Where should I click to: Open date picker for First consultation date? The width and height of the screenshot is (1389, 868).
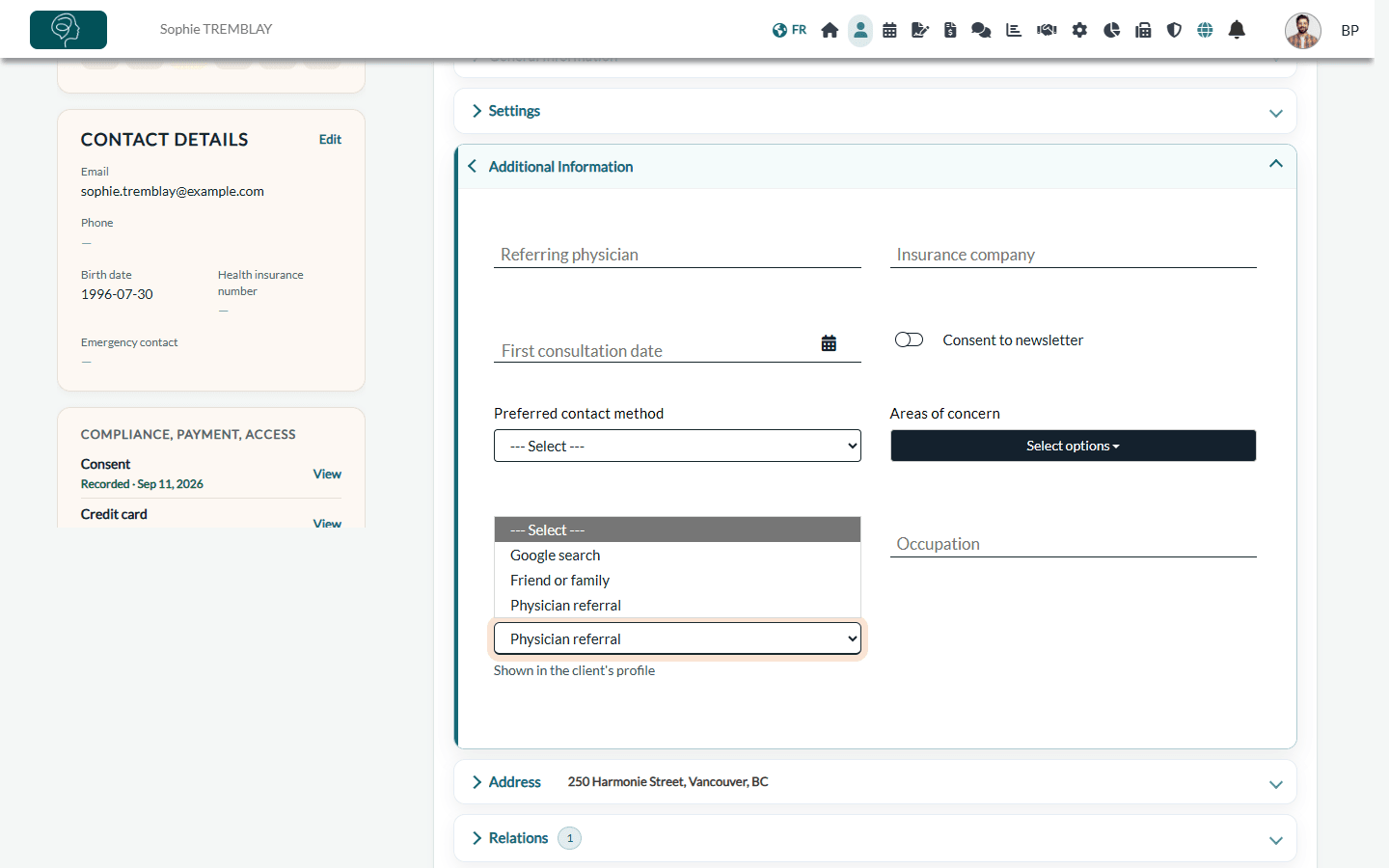[x=829, y=343]
